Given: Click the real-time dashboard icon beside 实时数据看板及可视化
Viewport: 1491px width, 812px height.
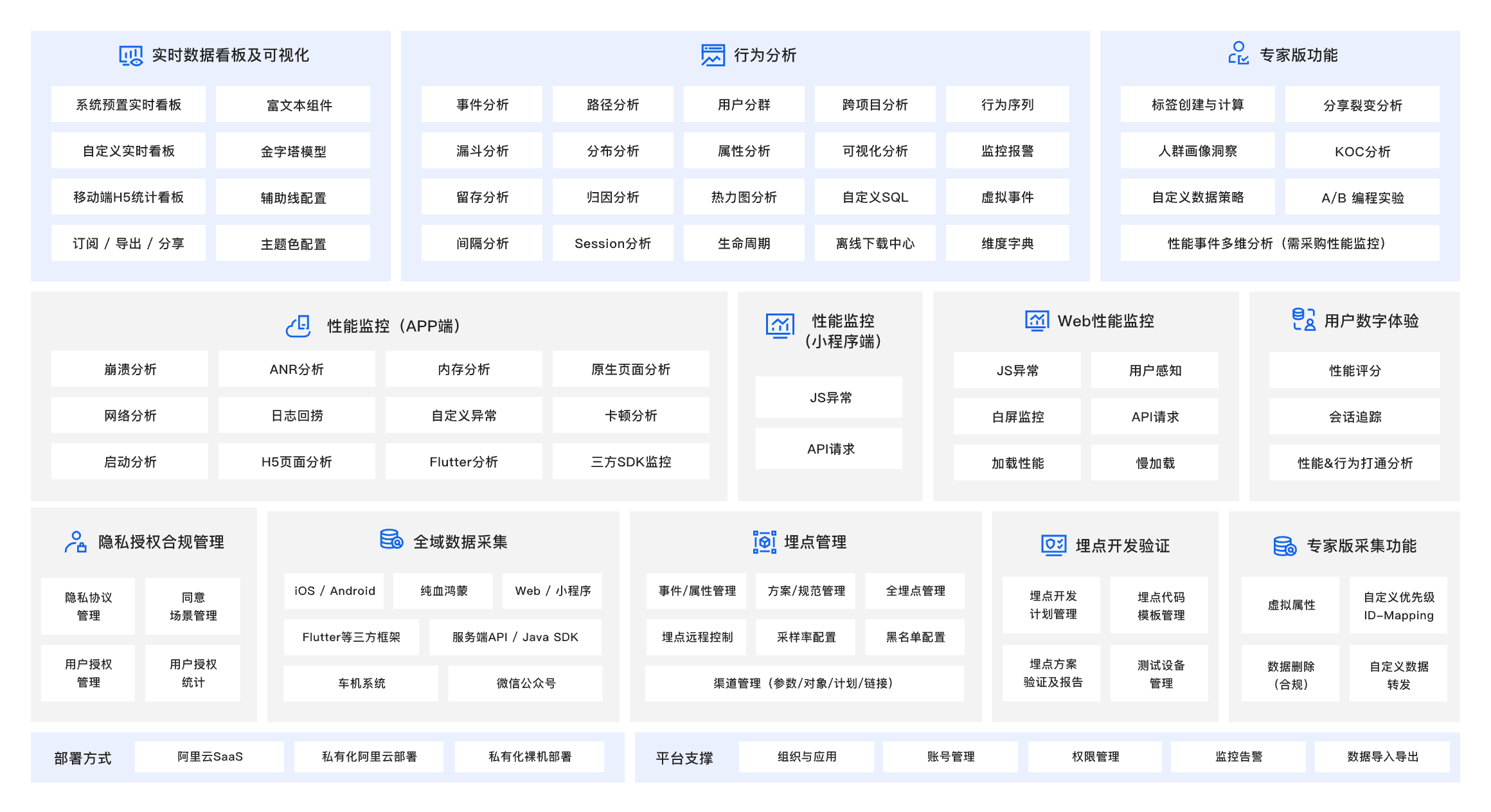Looking at the screenshot, I should [x=131, y=56].
